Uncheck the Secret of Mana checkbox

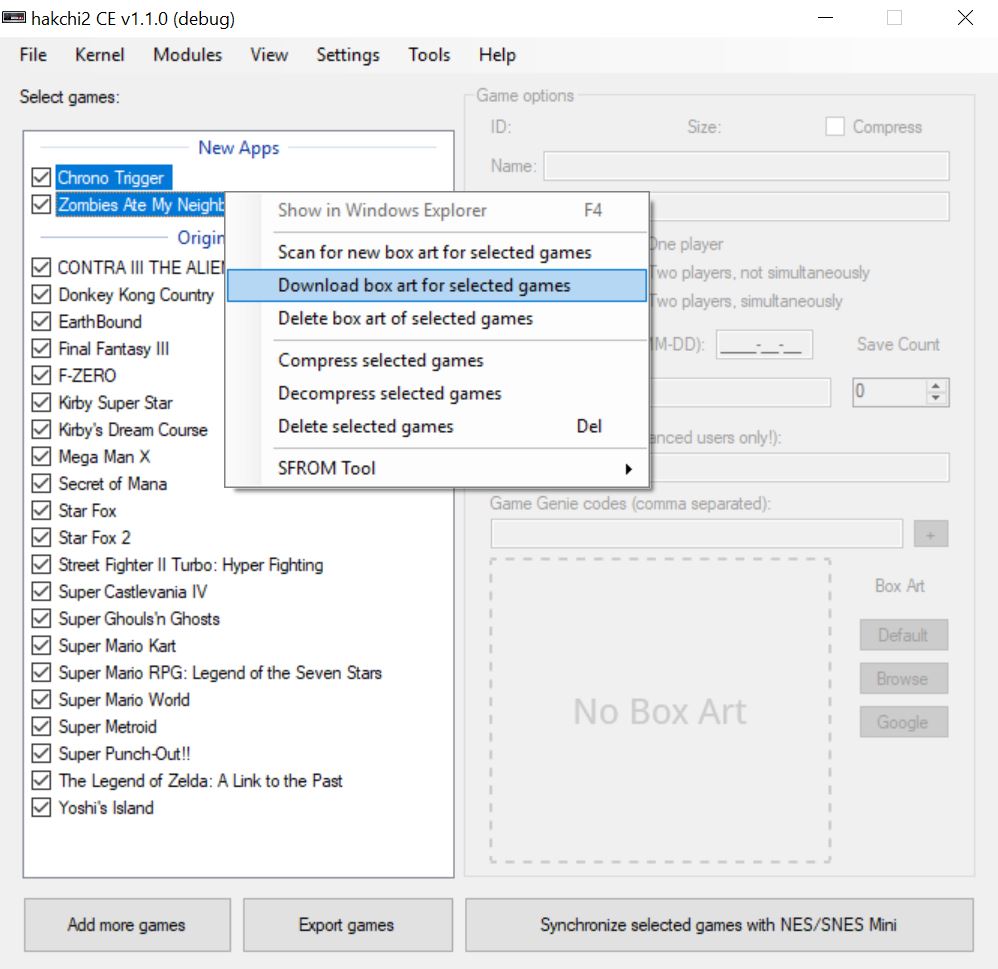pyautogui.click(x=41, y=484)
